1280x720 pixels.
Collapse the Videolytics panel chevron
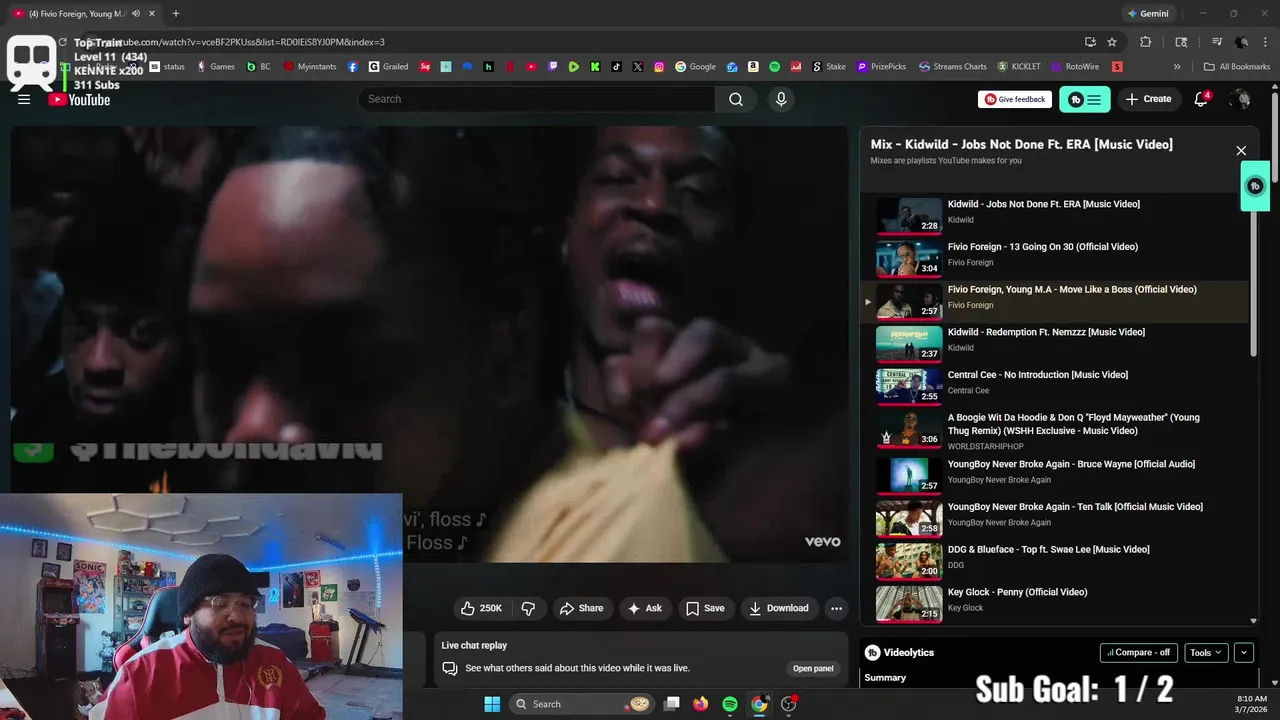tap(1244, 653)
